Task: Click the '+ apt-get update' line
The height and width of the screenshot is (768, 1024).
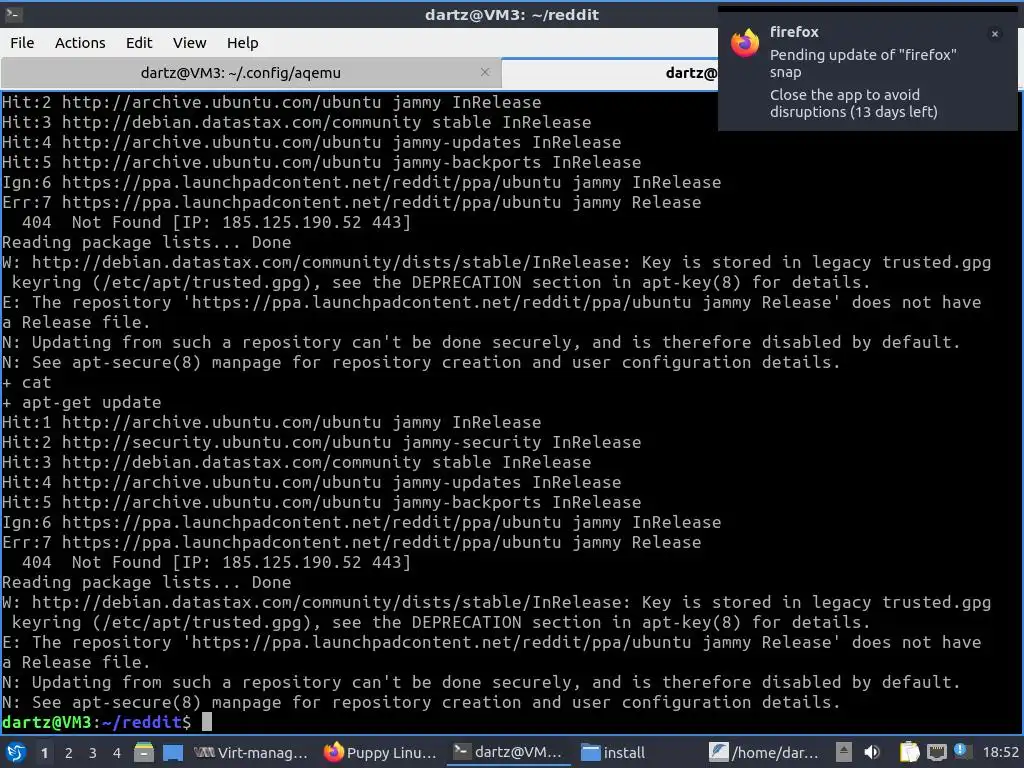Action: [x=82, y=402]
